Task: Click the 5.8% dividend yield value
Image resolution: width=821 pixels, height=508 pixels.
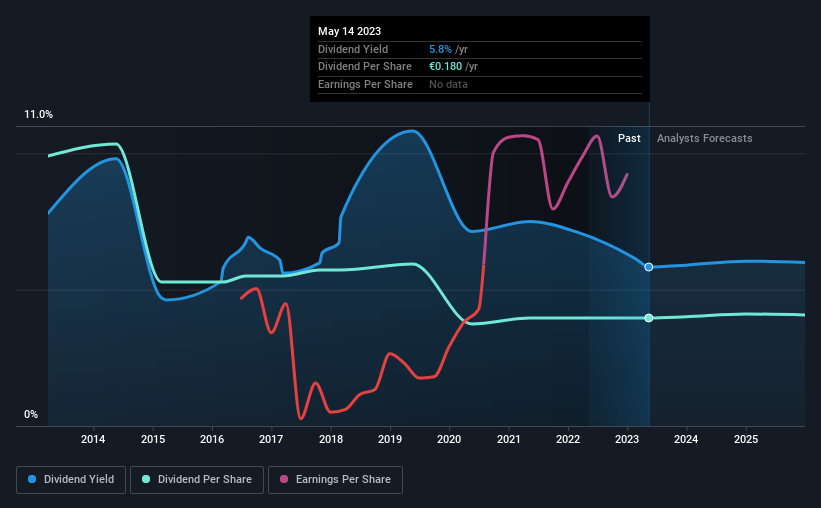Action: pyautogui.click(x=440, y=49)
